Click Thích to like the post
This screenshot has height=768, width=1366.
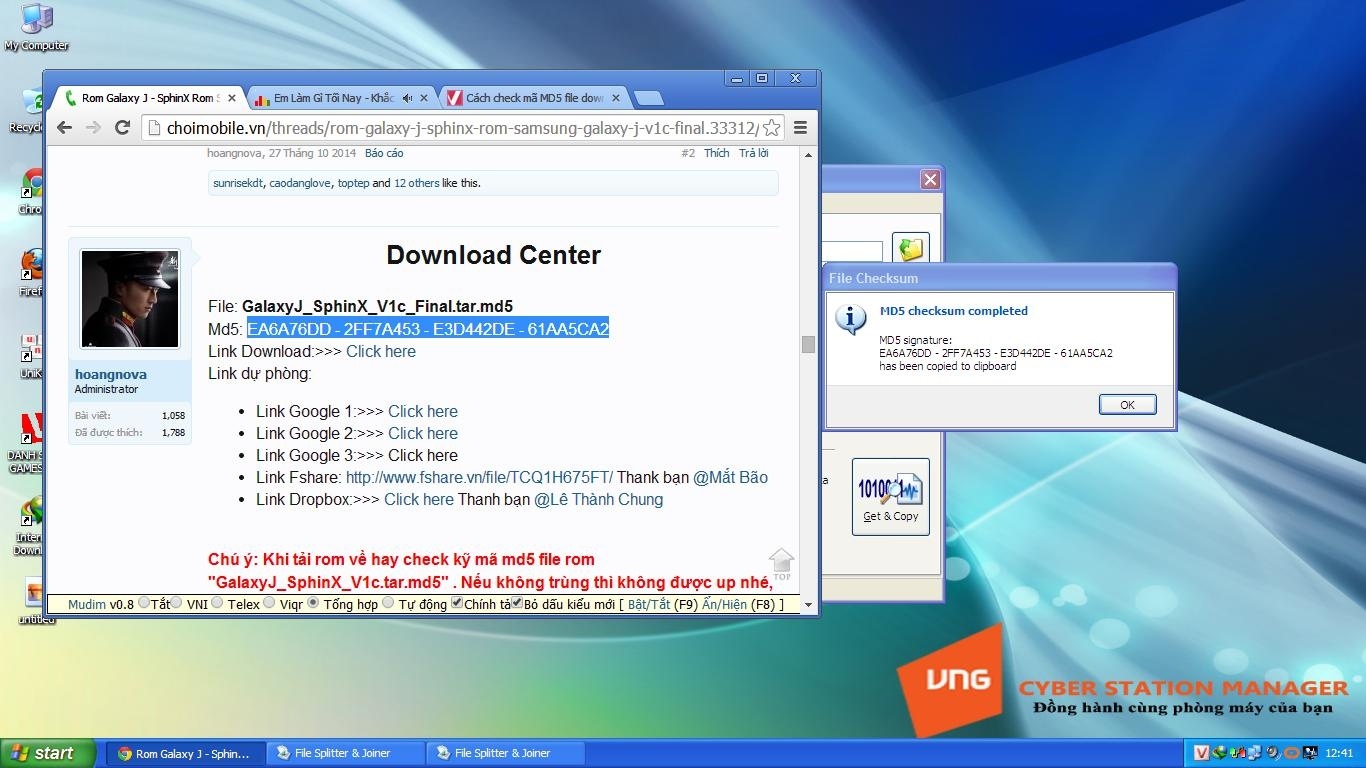click(x=717, y=153)
